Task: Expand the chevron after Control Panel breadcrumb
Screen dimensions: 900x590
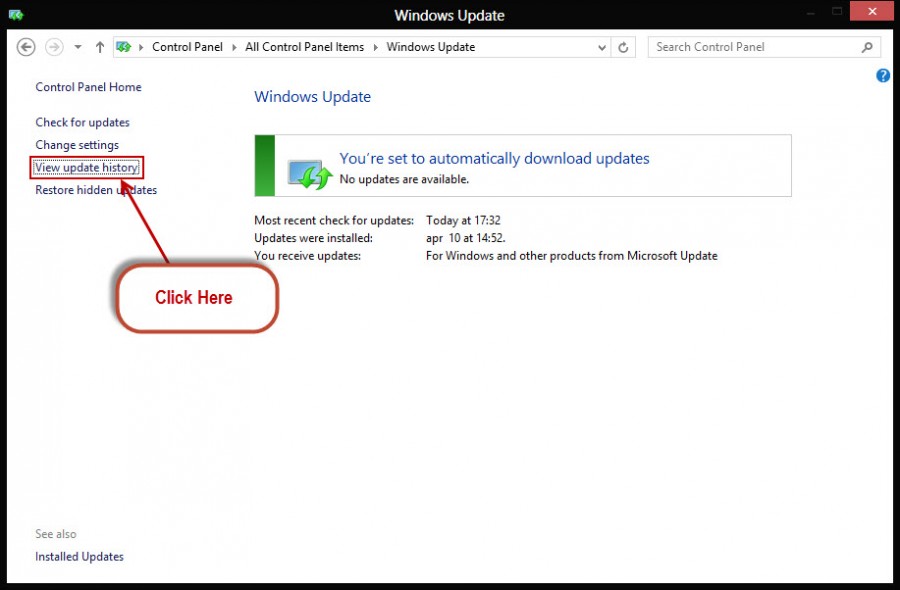Action: click(234, 47)
